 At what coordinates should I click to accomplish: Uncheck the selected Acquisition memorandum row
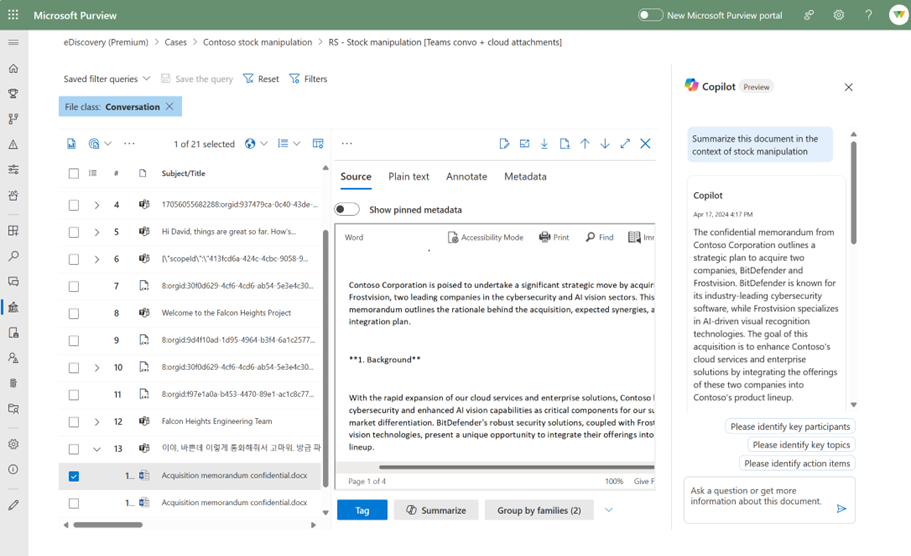point(74,476)
